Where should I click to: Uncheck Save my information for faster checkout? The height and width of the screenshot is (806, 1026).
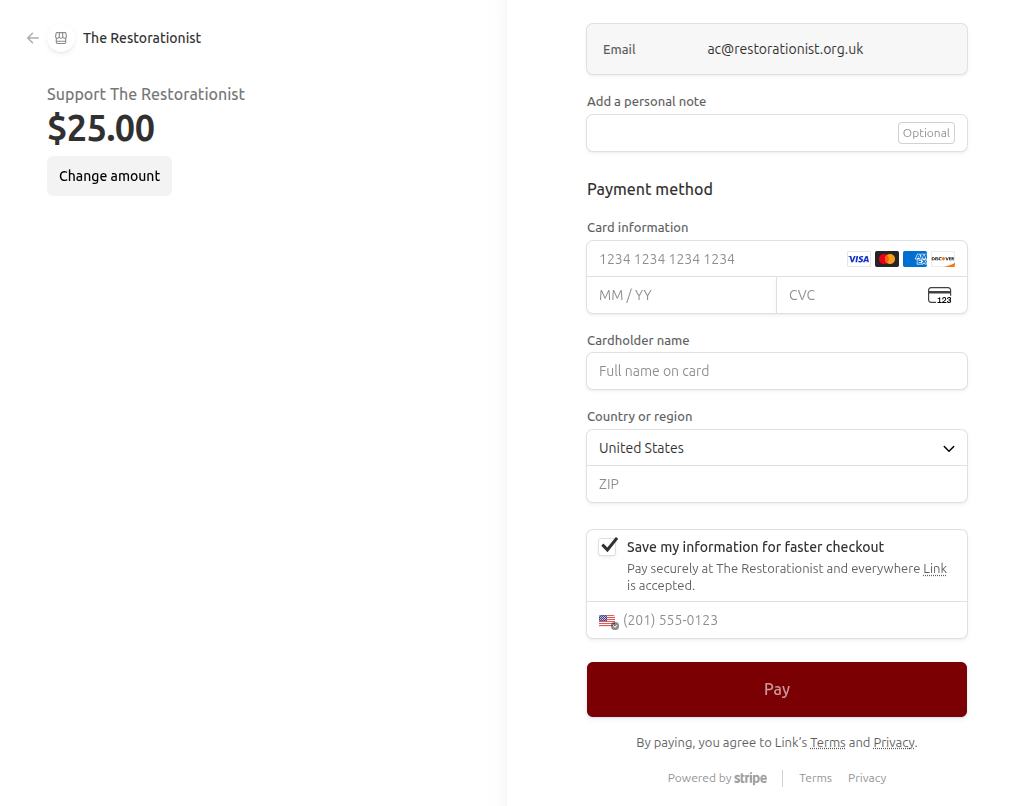(608, 546)
